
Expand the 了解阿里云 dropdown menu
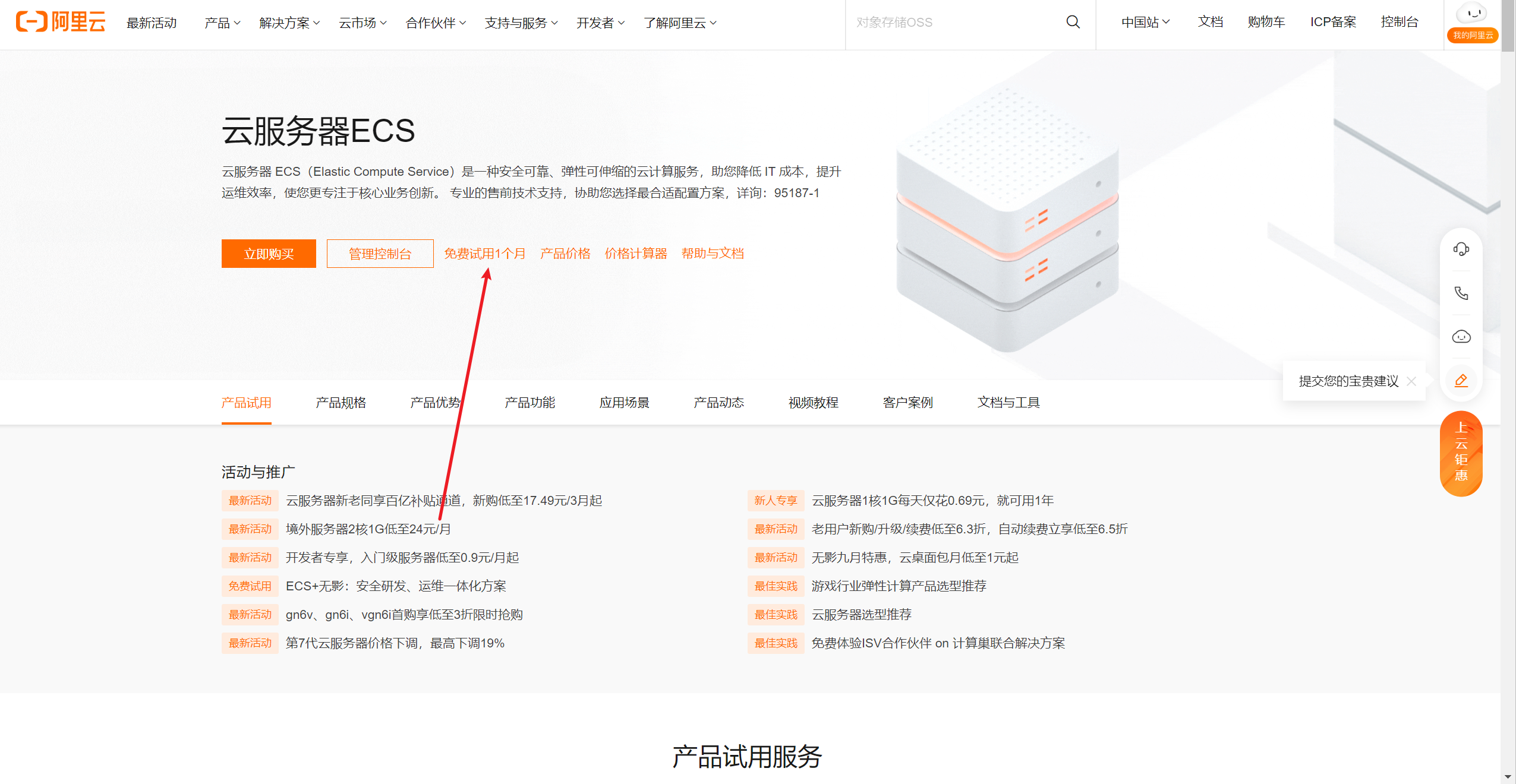[x=680, y=23]
